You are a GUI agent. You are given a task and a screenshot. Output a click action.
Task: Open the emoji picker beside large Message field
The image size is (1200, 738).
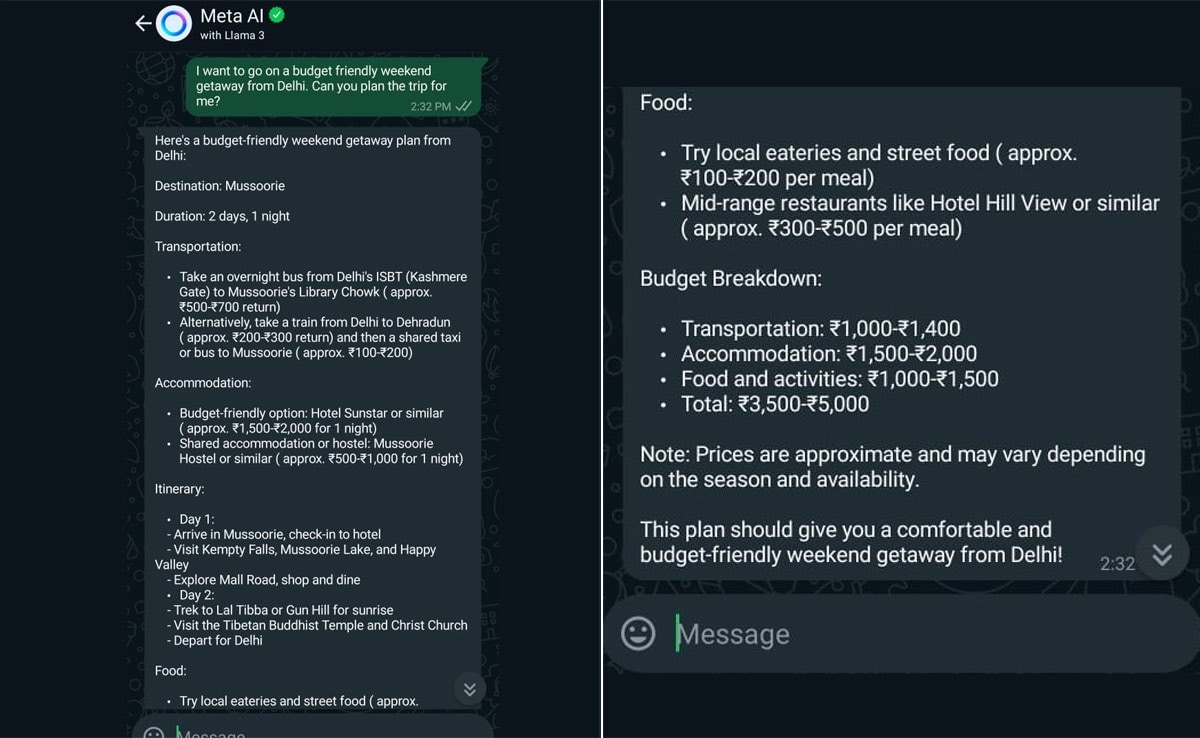pyautogui.click(x=638, y=633)
